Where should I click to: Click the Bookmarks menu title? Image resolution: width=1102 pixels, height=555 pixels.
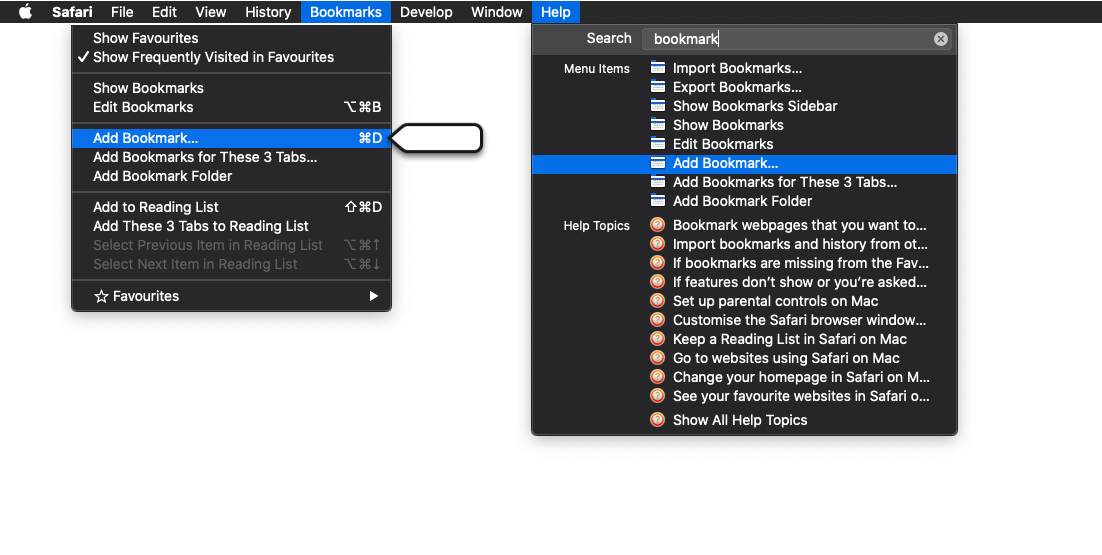point(346,12)
